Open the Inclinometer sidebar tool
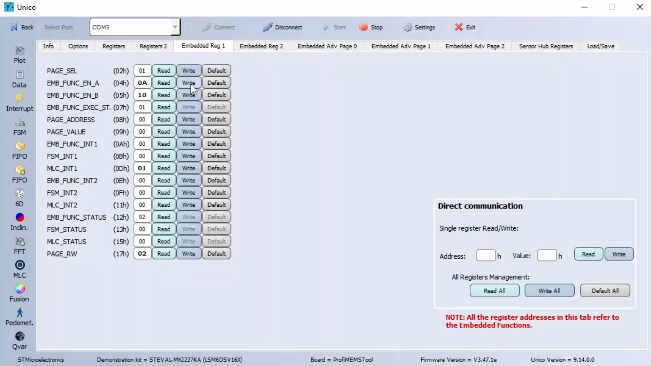Screen dimensions: 651x366 tap(20, 222)
